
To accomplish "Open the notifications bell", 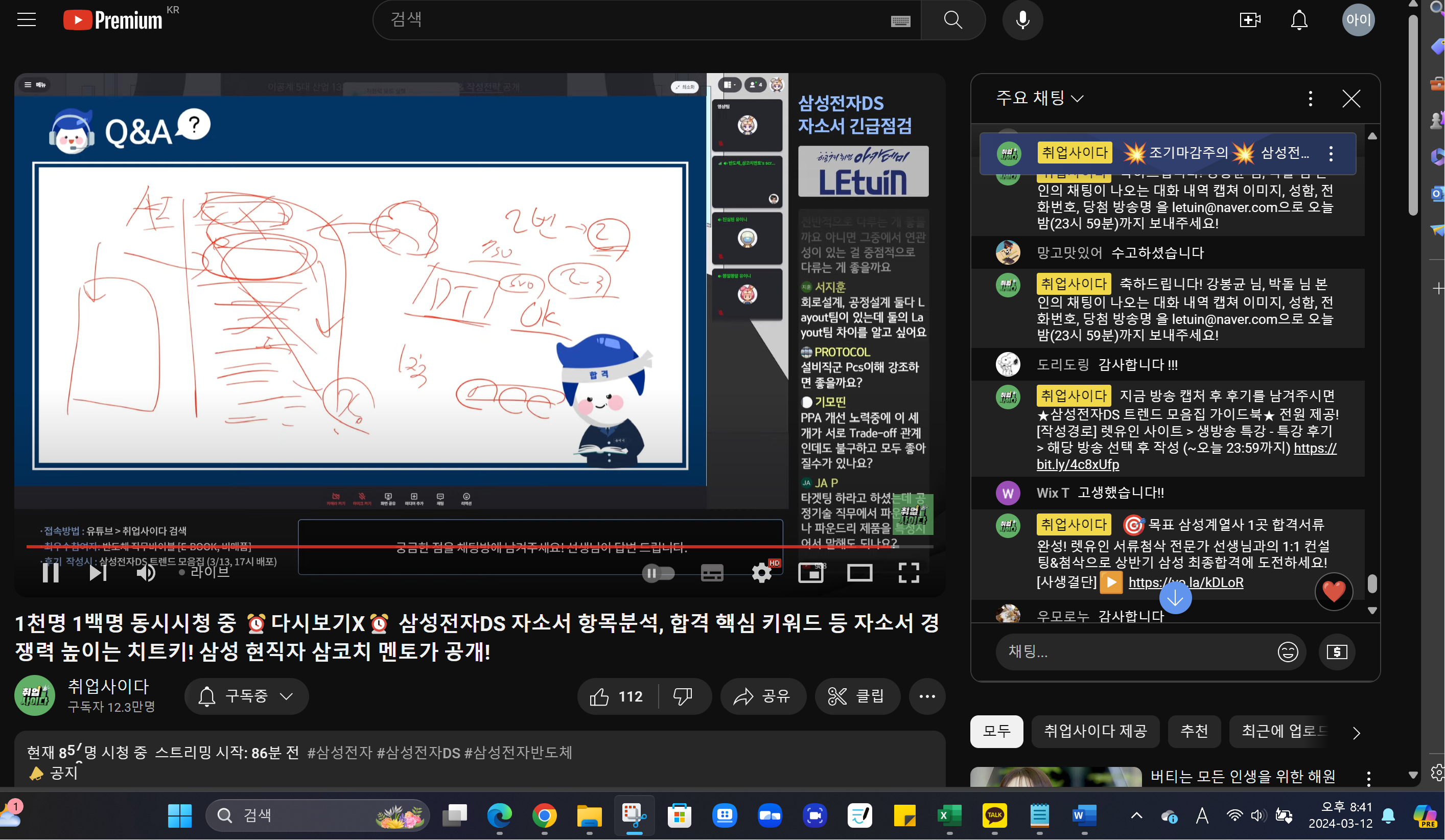I will 1299,20.
